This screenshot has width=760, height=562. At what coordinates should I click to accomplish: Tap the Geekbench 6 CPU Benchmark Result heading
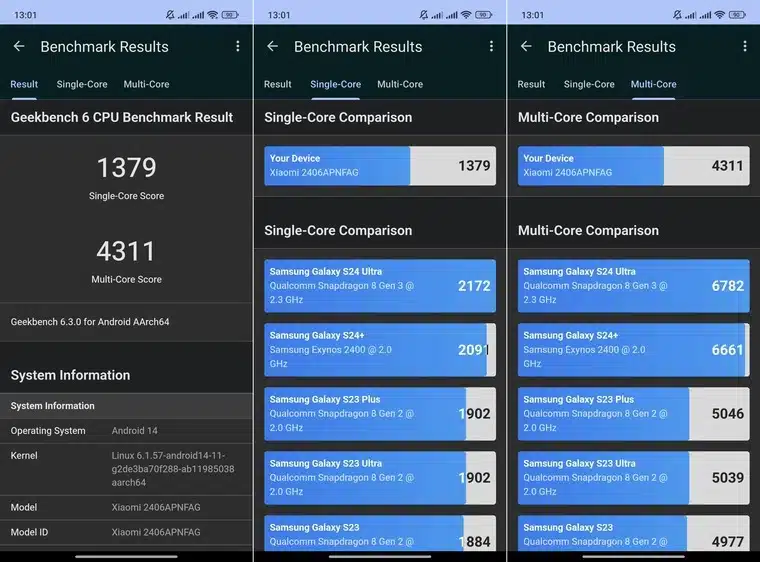122,117
